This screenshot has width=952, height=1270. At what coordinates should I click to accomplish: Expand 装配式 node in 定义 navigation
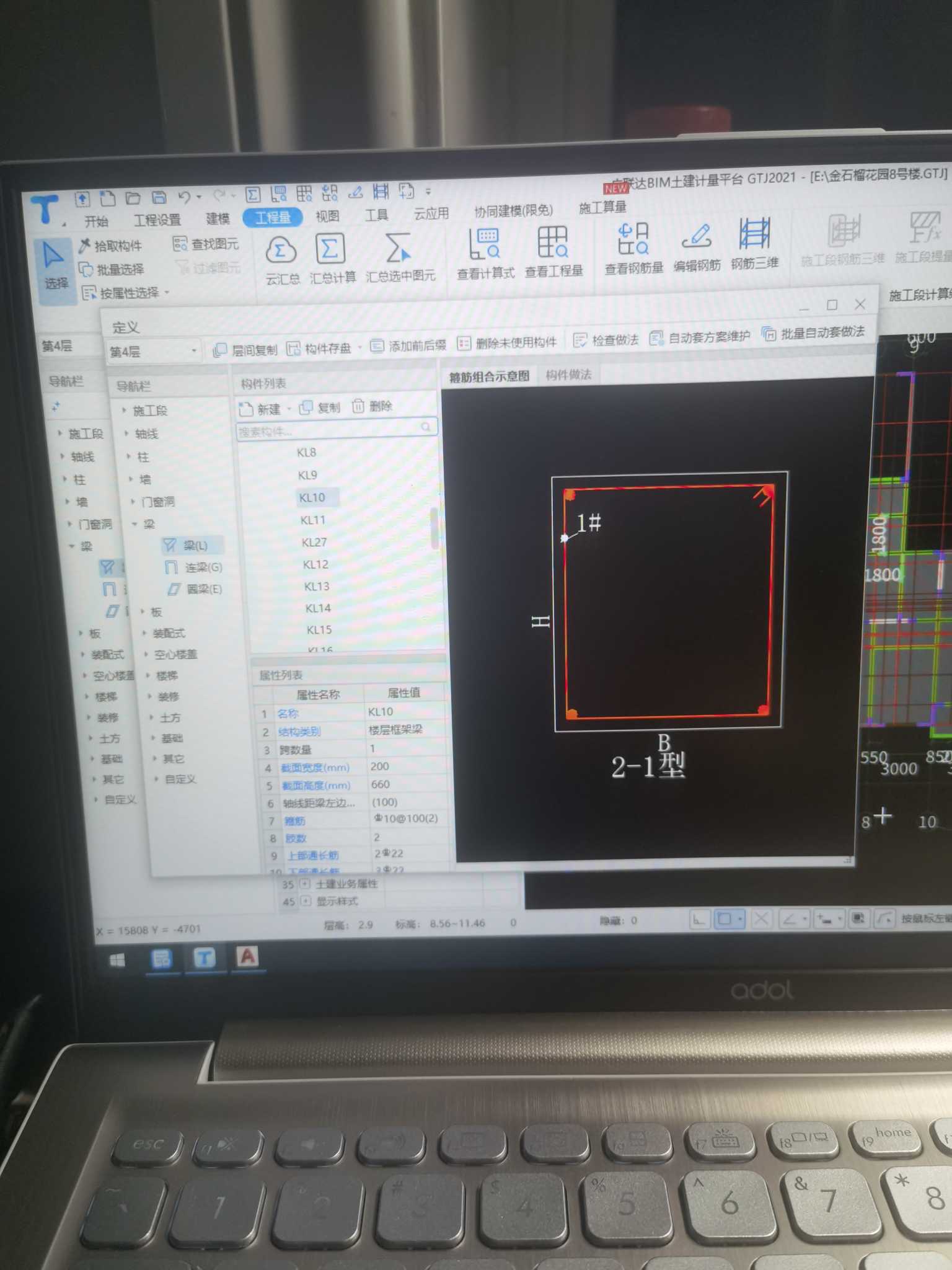pyautogui.click(x=144, y=633)
